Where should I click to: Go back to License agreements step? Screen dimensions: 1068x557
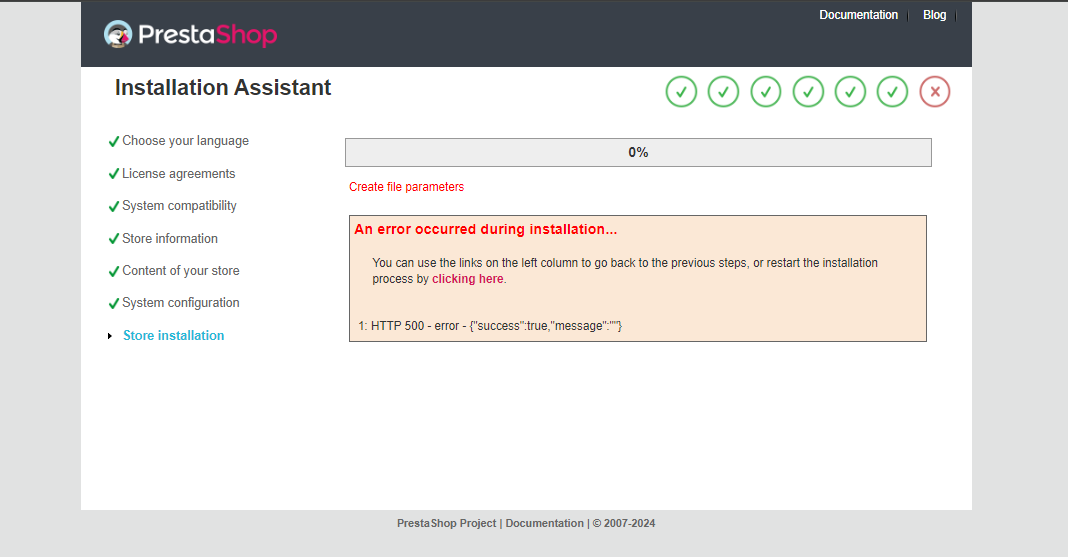tap(178, 174)
